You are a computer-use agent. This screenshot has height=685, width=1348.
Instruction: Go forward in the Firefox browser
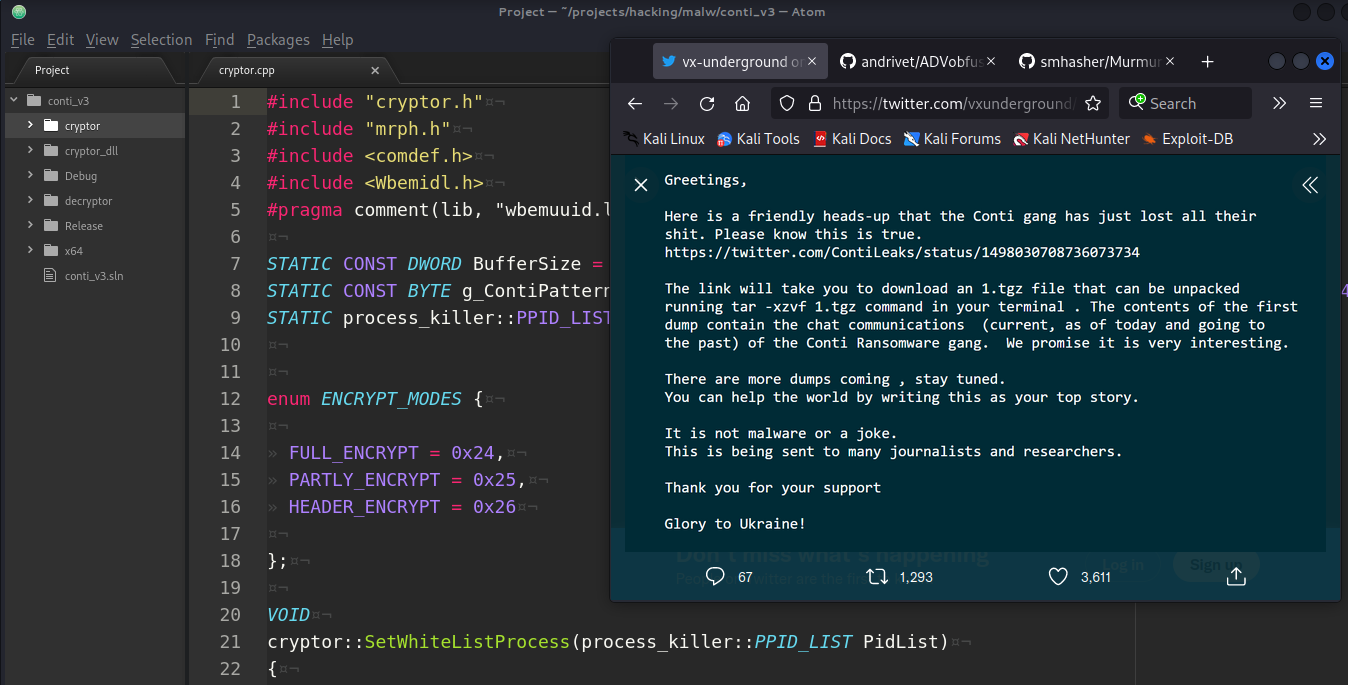pyautogui.click(x=671, y=103)
